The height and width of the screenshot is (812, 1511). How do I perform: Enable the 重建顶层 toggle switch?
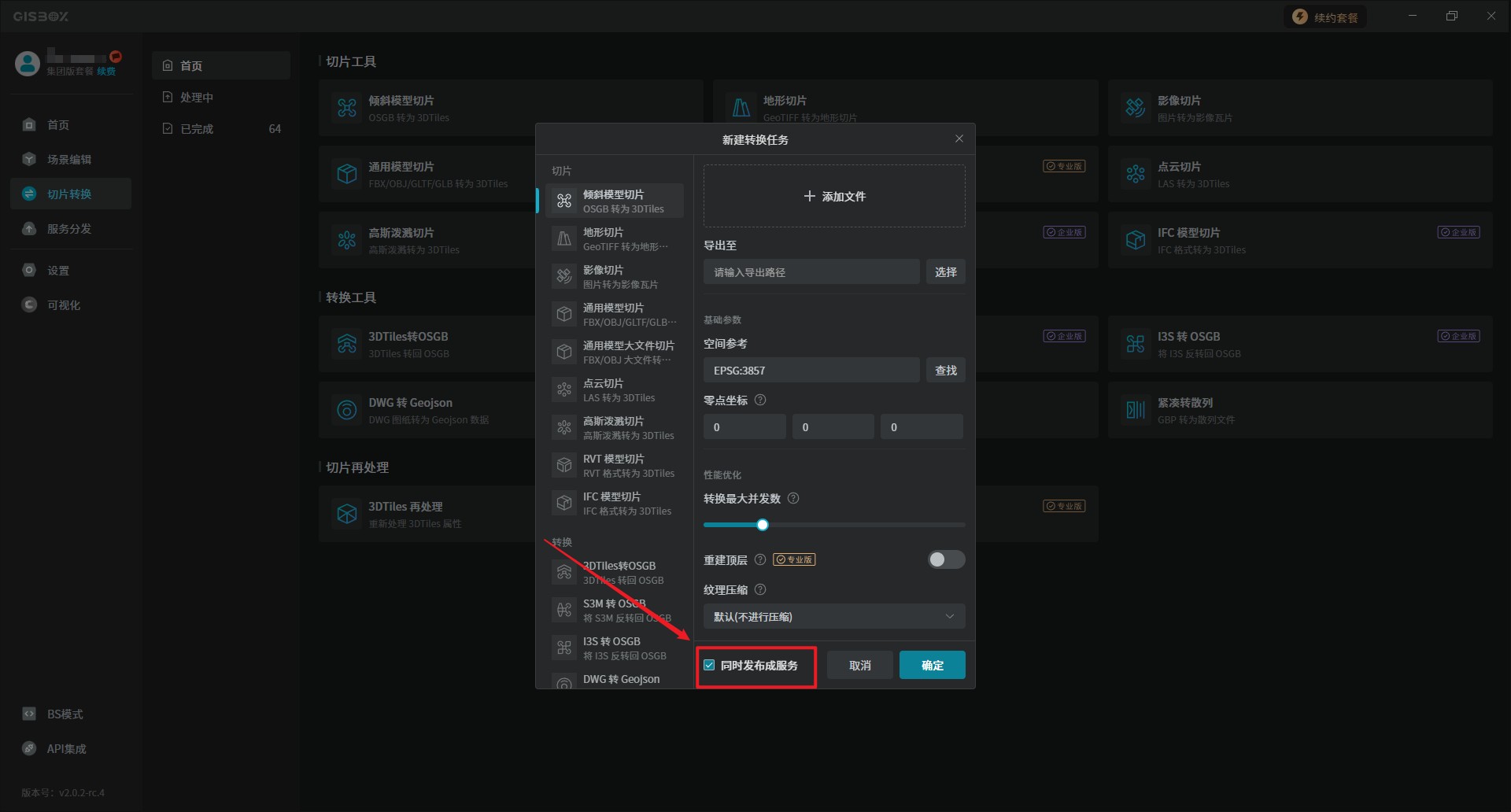[x=946, y=560]
